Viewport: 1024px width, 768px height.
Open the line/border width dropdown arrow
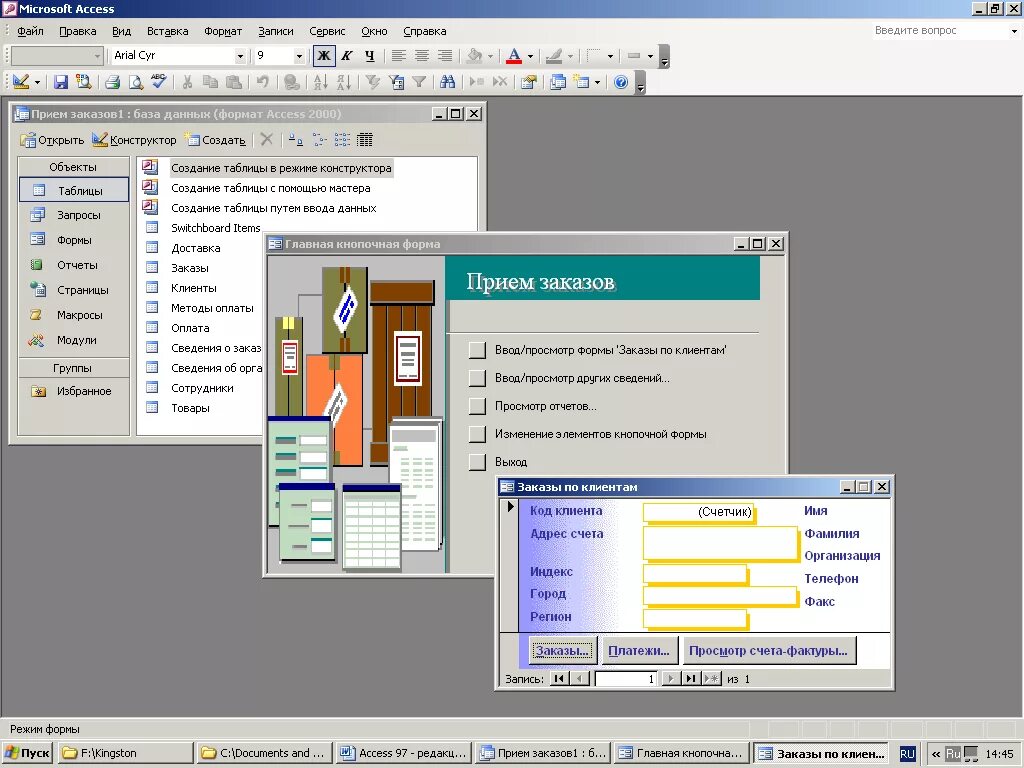tap(611, 56)
